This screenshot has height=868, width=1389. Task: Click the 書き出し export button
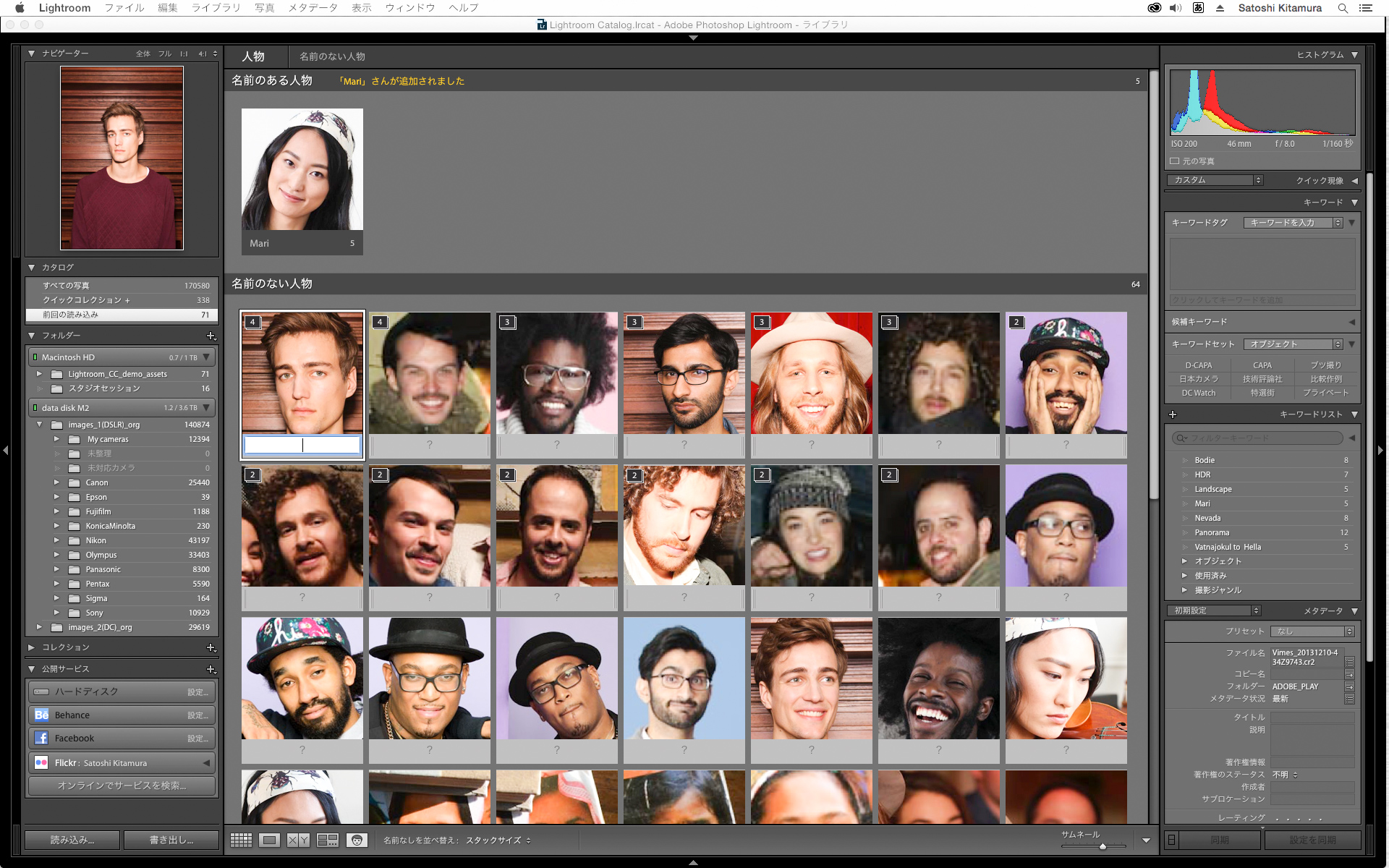(x=171, y=840)
